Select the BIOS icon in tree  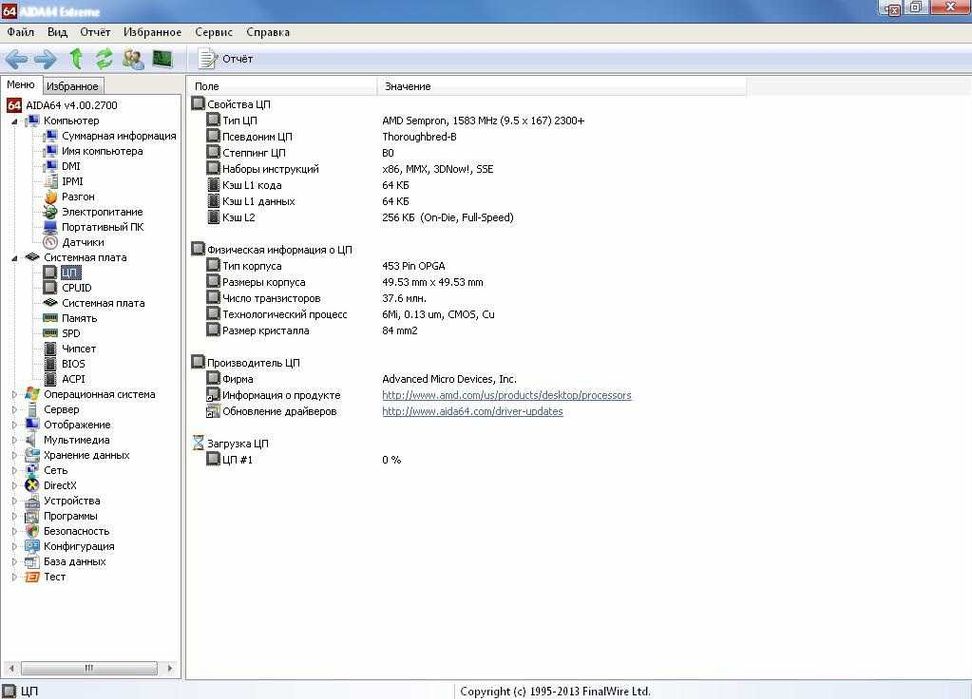50,364
